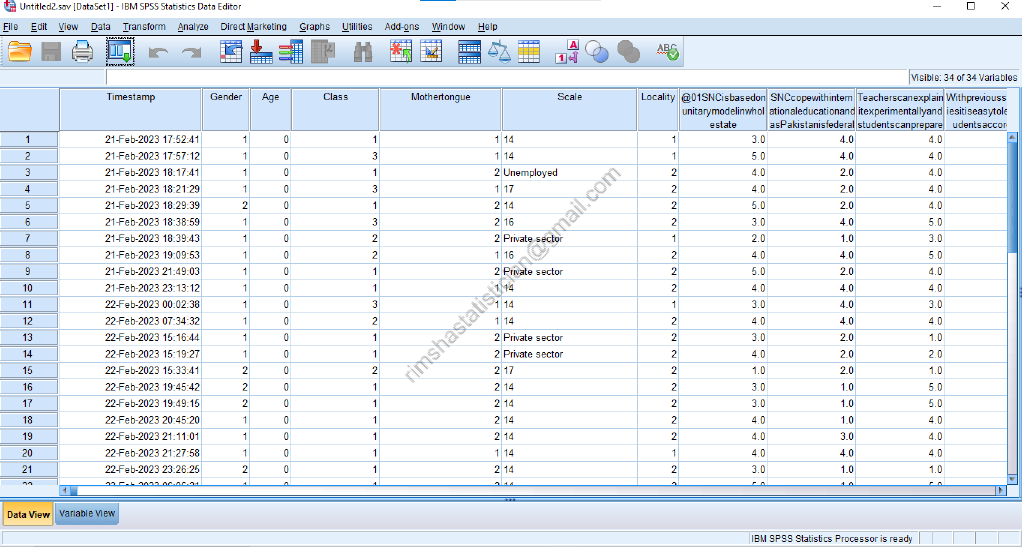This screenshot has height=547, width=1022.
Task: Open the Split File tool
Action: [x=469, y=52]
